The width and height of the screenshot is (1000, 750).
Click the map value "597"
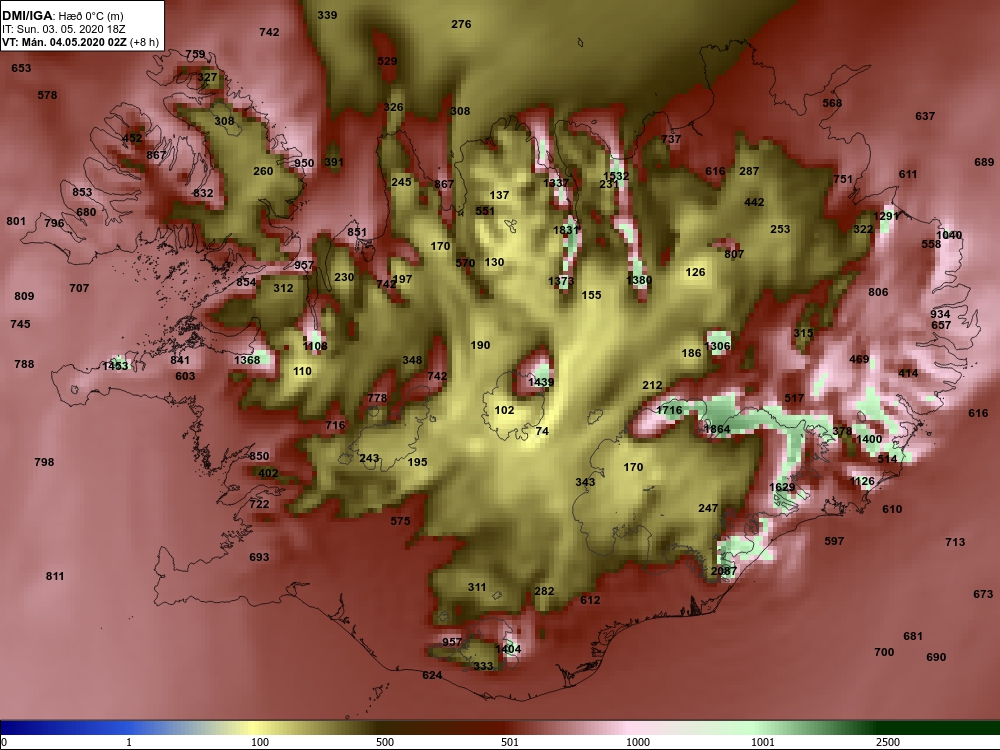click(x=834, y=541)
